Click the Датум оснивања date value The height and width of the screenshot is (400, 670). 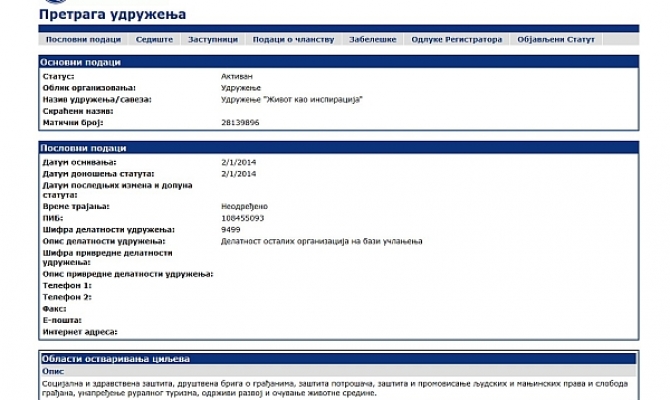coord(237,162)
